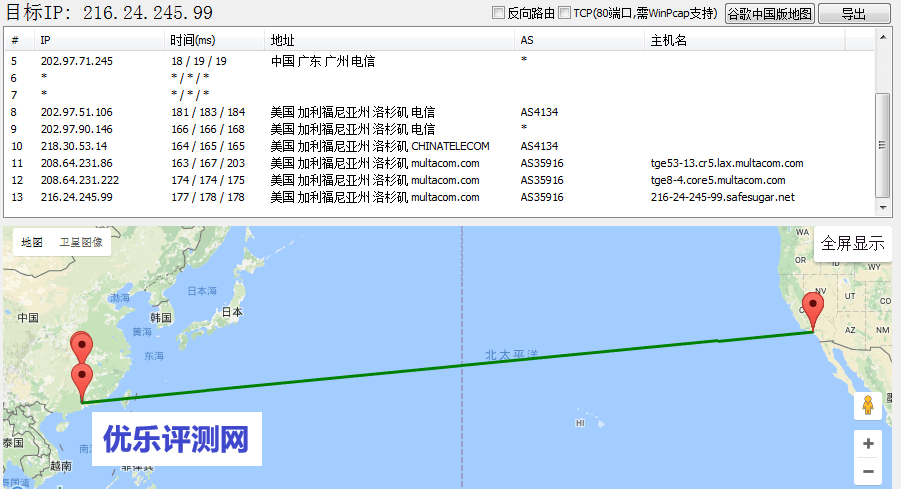Enable the 反向路由 checkbox
Image resolution: width=901 pixels, height=489 pixels.
click(498, 13)
